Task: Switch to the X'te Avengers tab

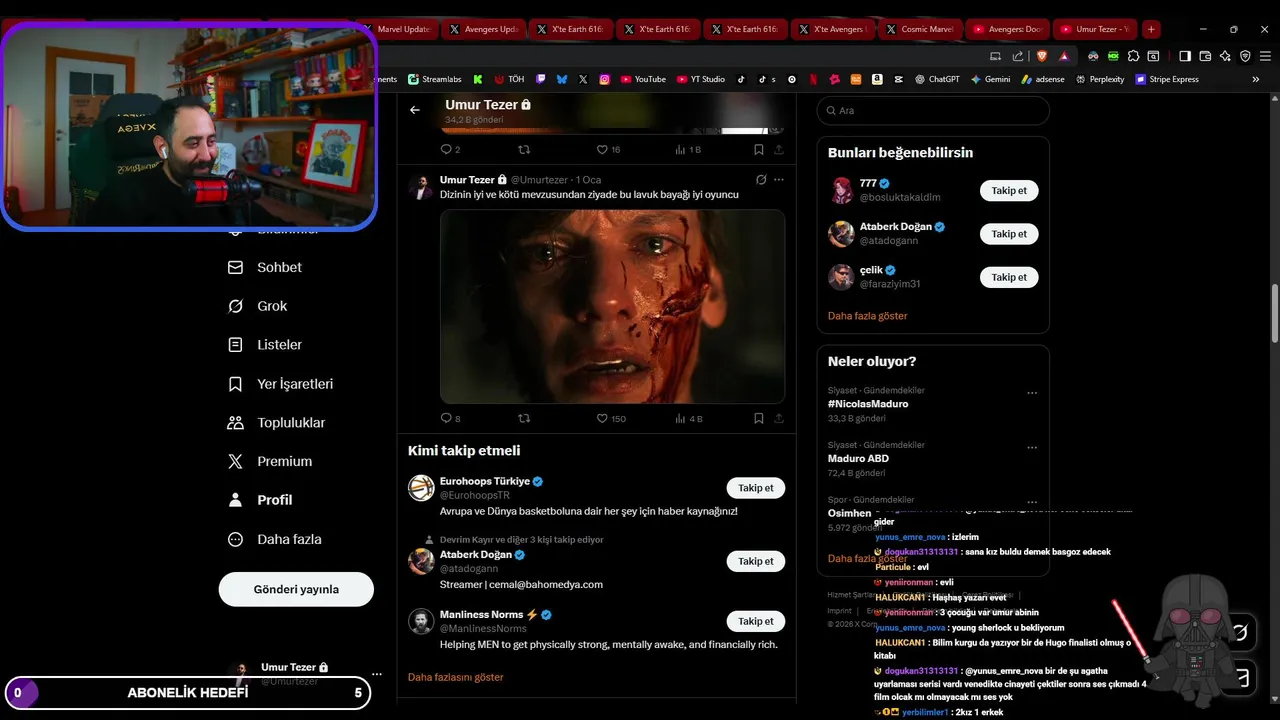Action: pyautogui.click(x=833, y=29)
